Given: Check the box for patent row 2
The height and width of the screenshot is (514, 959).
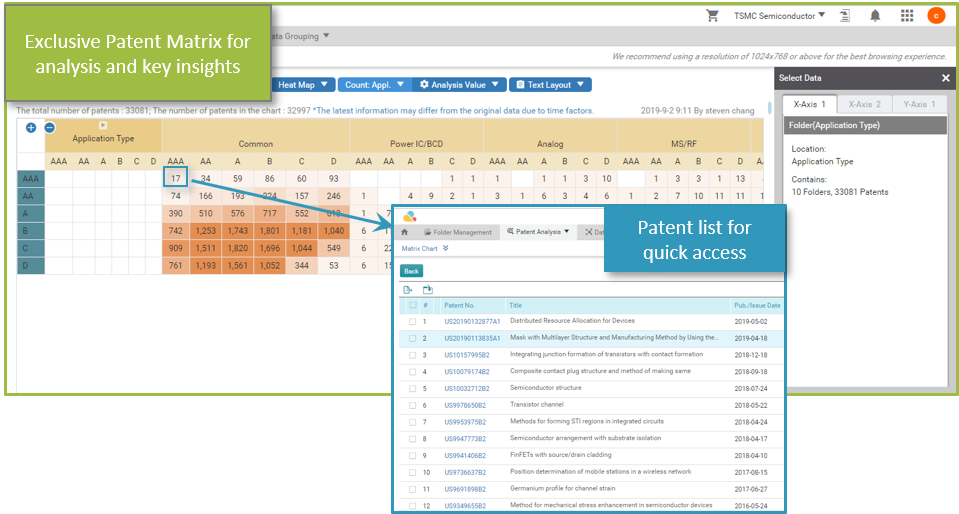Looking at the screenshot, I should [412, 338].
